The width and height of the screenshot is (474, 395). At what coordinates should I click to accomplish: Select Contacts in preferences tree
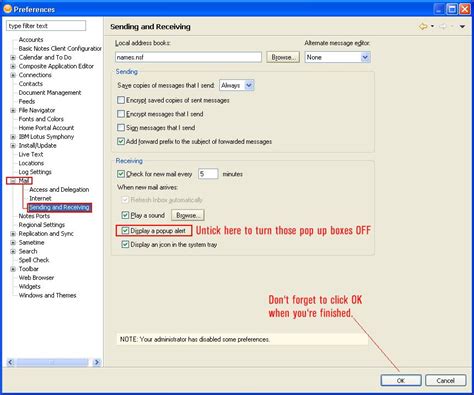(31, 84)
